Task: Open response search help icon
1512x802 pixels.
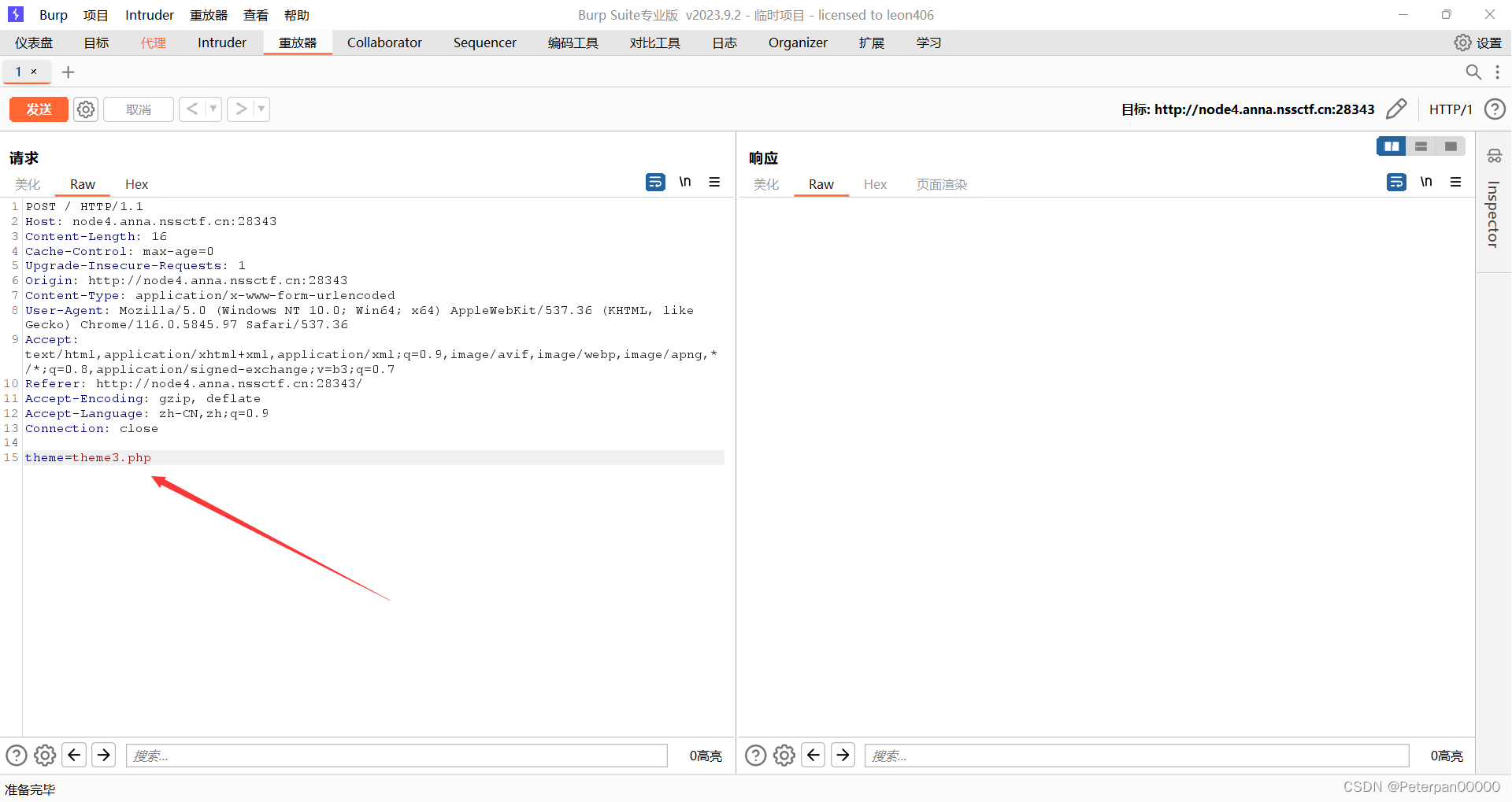Action: coord(756,756)
